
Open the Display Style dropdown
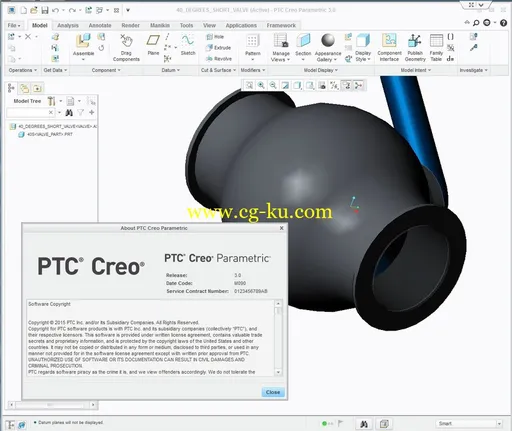tap(363, 56)
